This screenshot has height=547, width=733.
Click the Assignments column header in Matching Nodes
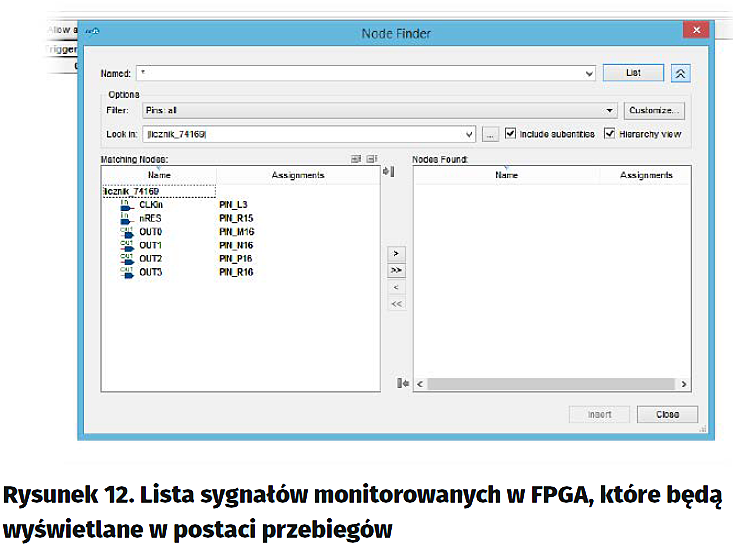pyautogui.click(x=298, y=175)
